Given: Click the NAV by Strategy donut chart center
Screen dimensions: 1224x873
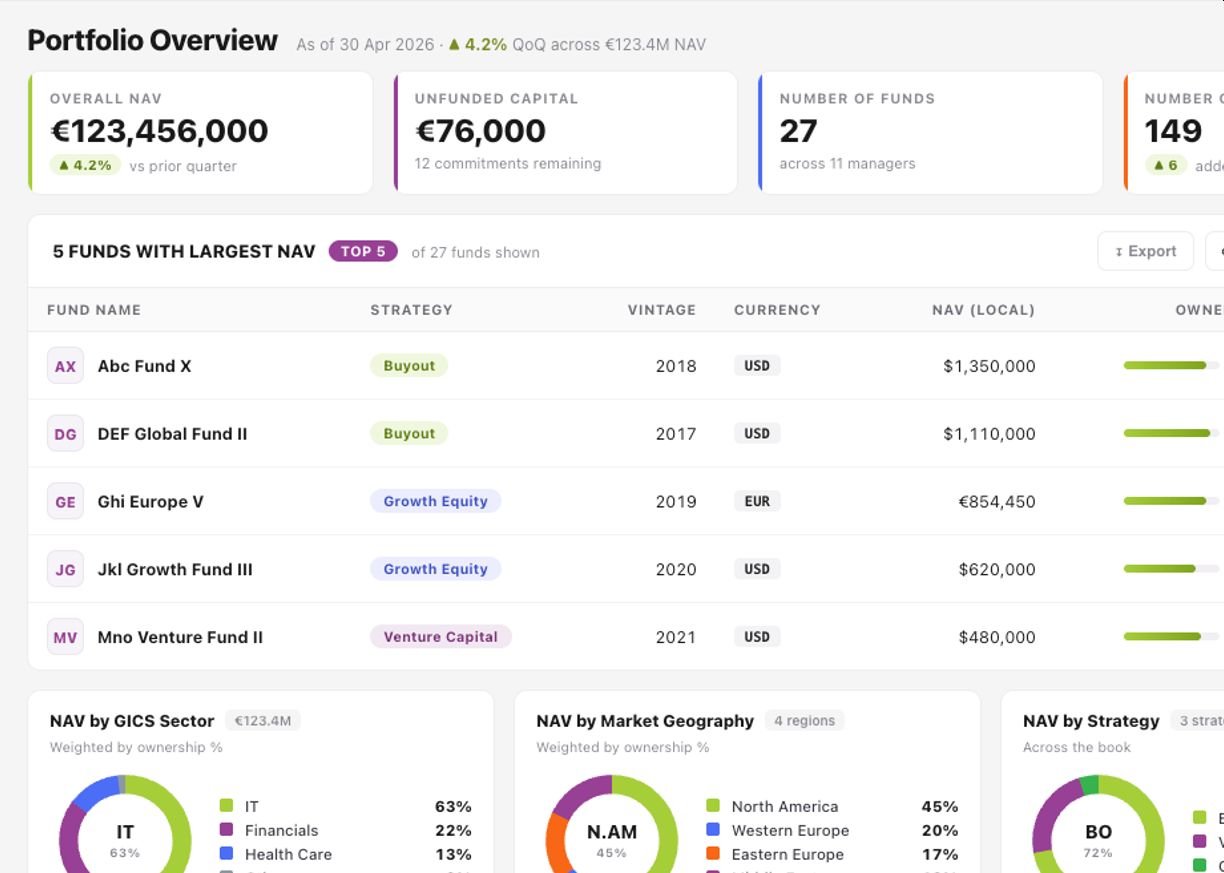Looking at the screenshot, I should click(1098, 839).
